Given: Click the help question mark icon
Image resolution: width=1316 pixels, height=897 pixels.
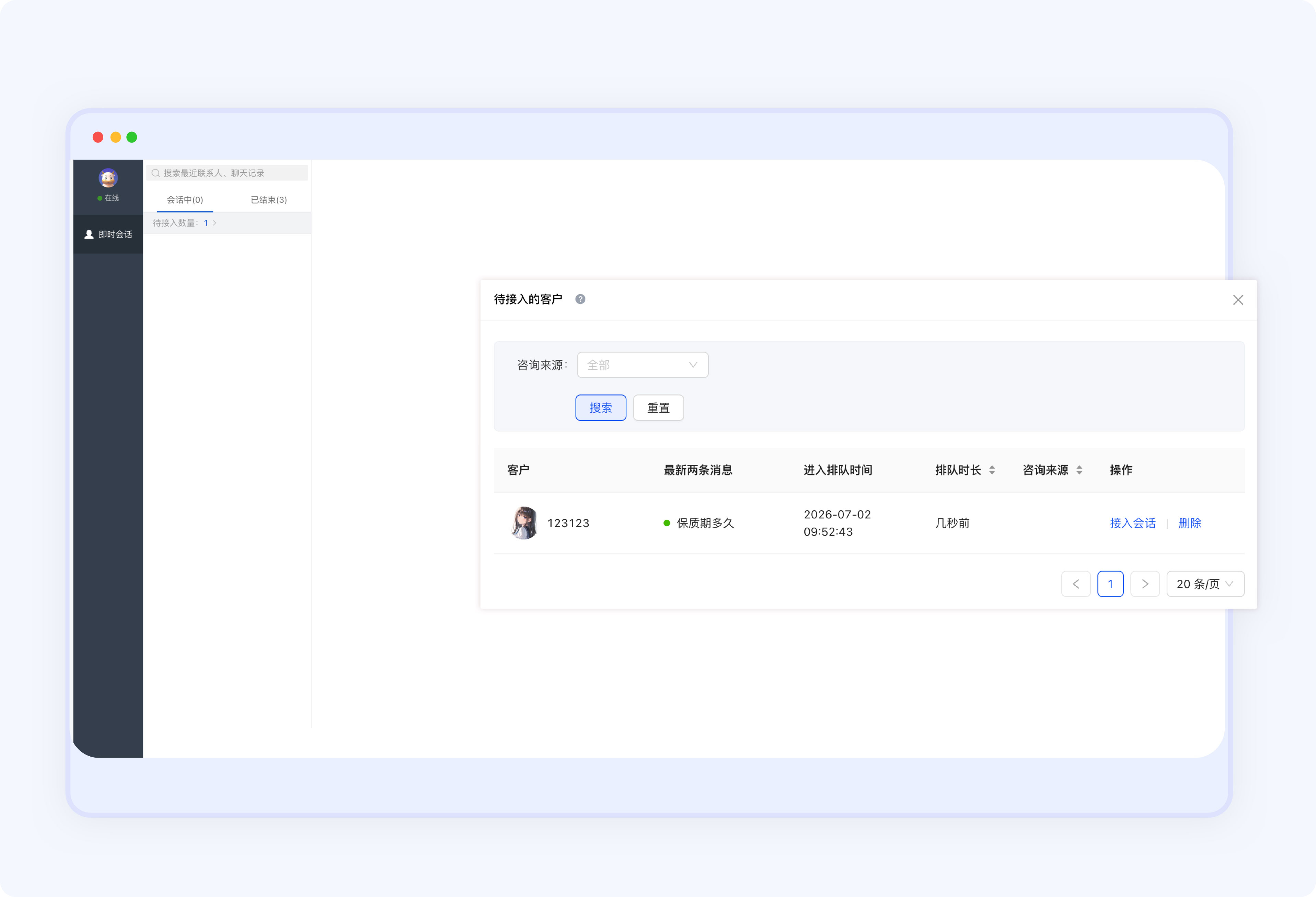Looking at the screenshot, I should point(580,299).
